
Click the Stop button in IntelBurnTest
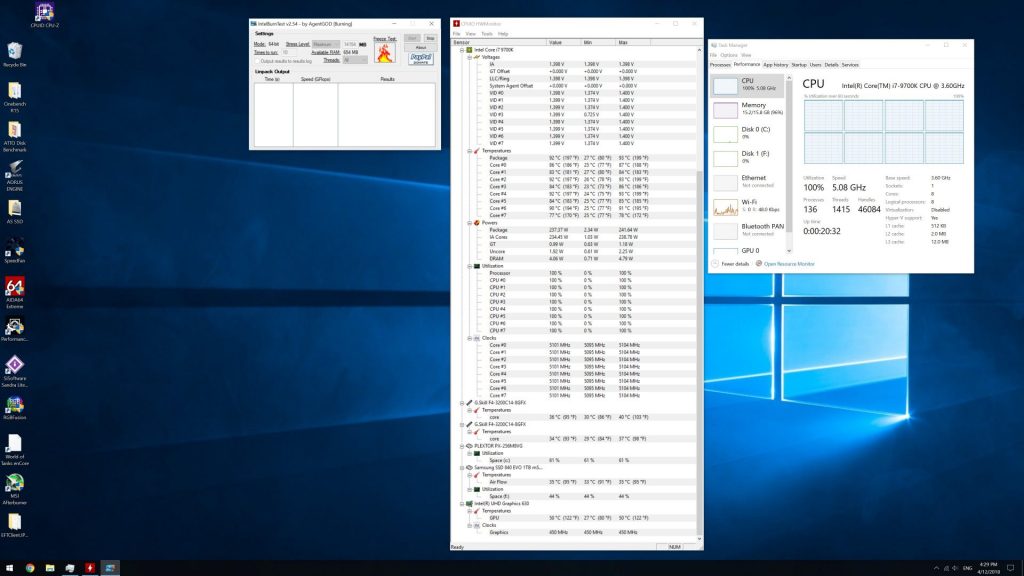tap(430, 39)
